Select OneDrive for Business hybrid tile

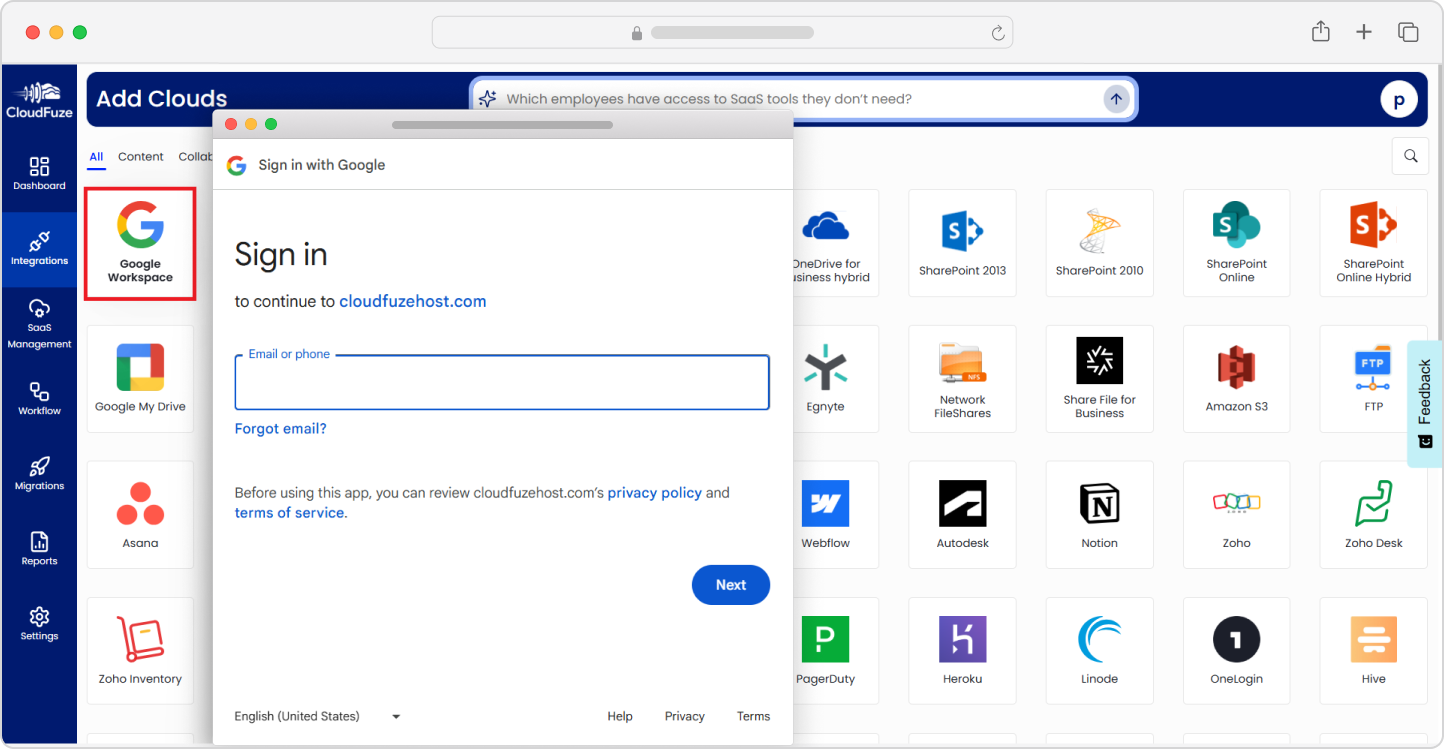click(x=836, y=243)
